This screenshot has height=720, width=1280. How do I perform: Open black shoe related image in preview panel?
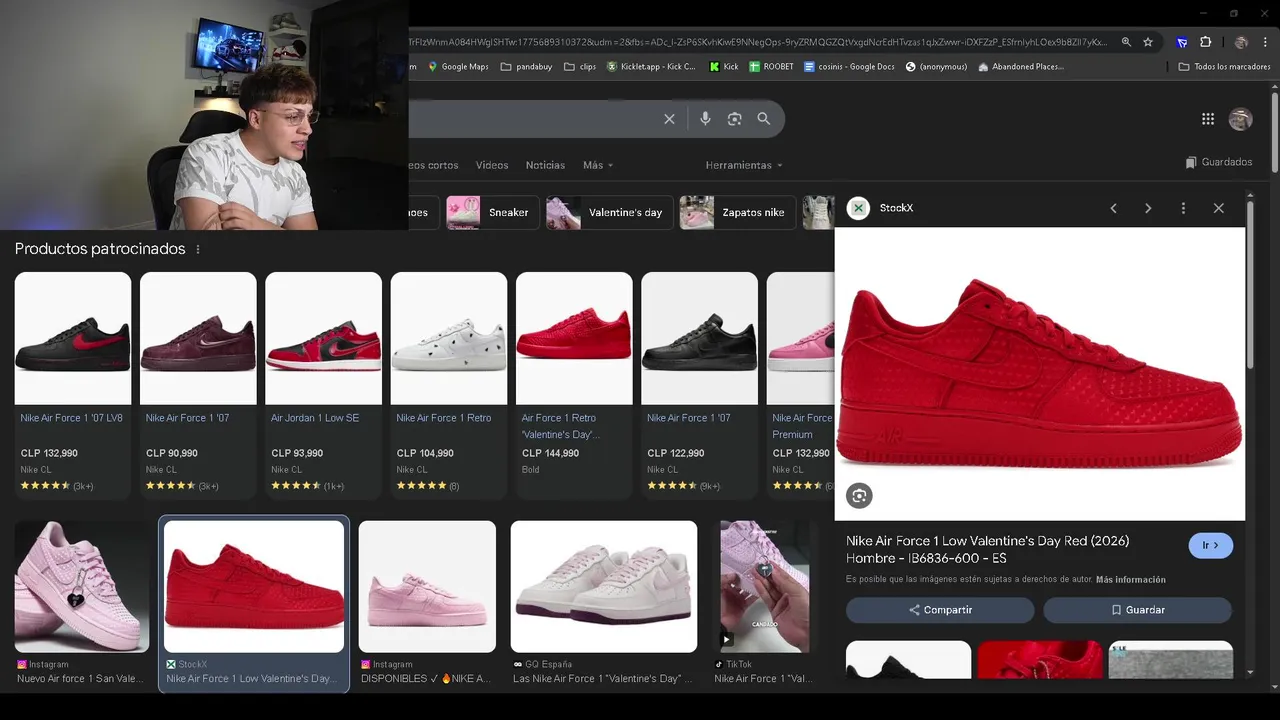(x=908, y=660)
